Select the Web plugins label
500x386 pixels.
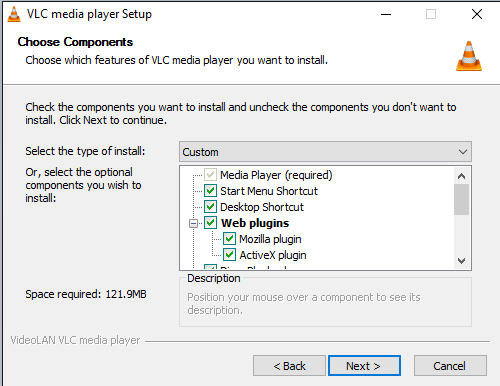click(x=255, y=223)
